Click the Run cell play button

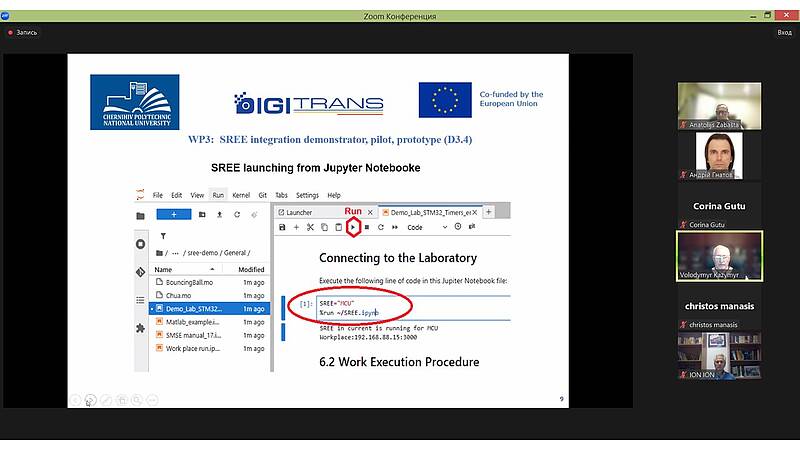[x=354, y=228]
